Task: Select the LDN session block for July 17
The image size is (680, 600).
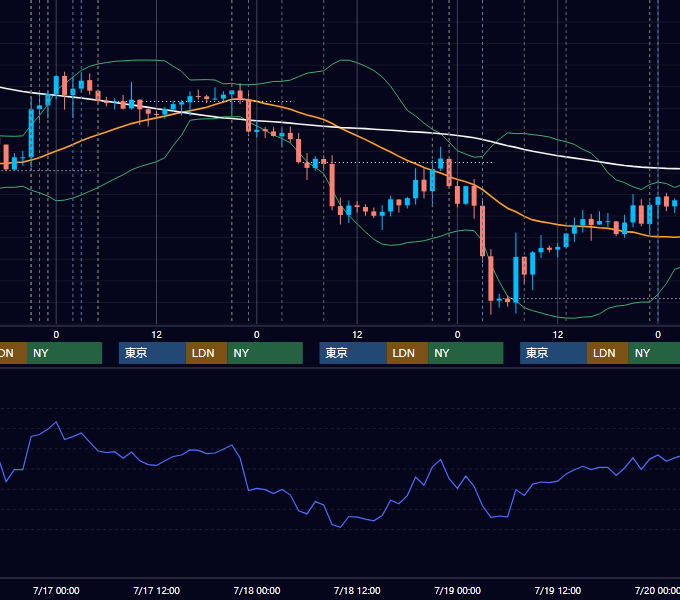Action: click(x=206, y=353)
